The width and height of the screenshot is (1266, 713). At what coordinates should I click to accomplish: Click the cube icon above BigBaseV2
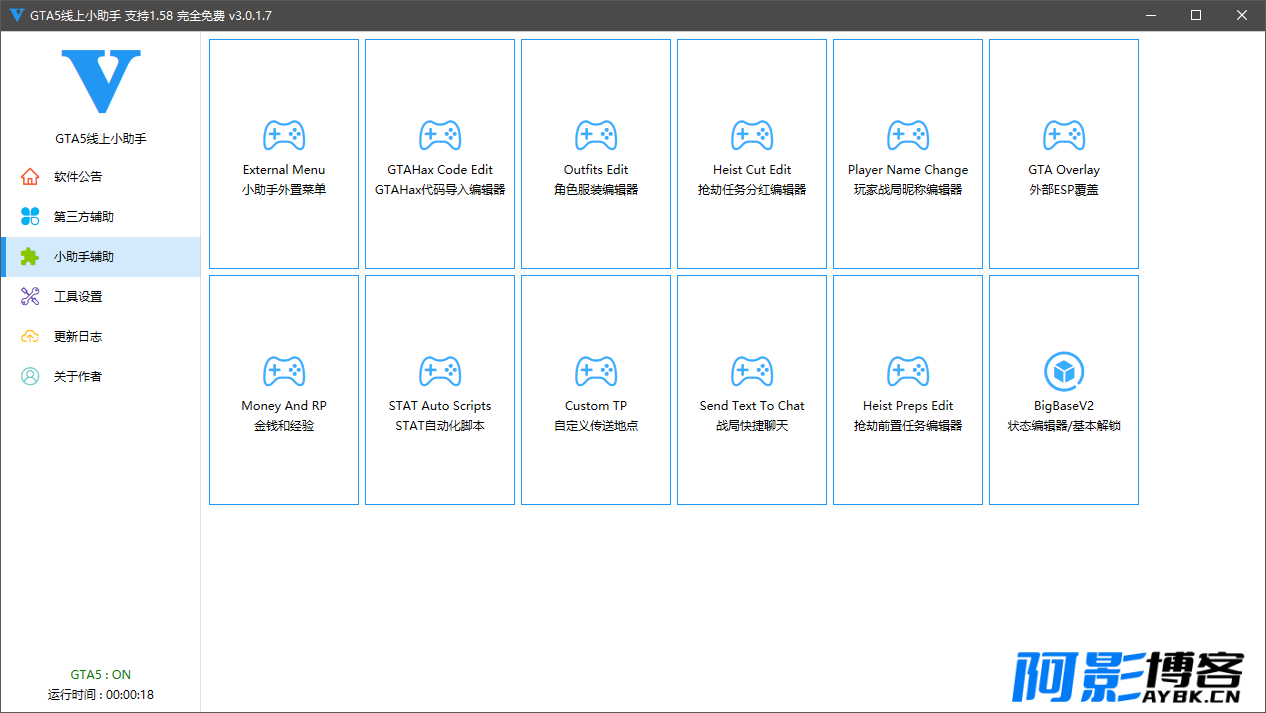[x=1064, y=371]
